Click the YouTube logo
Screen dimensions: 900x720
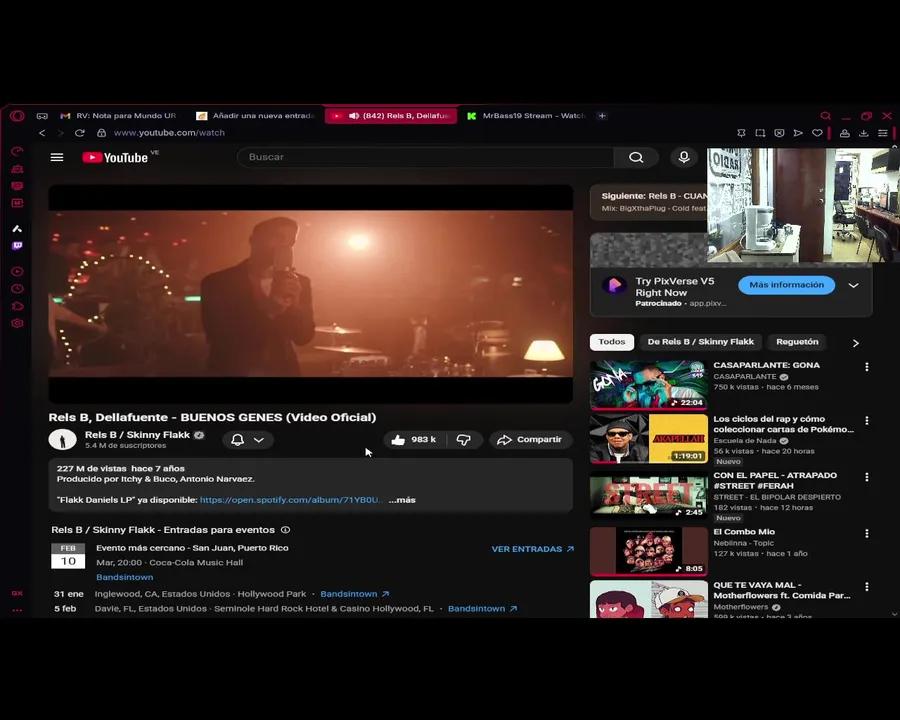pos(115,157)
